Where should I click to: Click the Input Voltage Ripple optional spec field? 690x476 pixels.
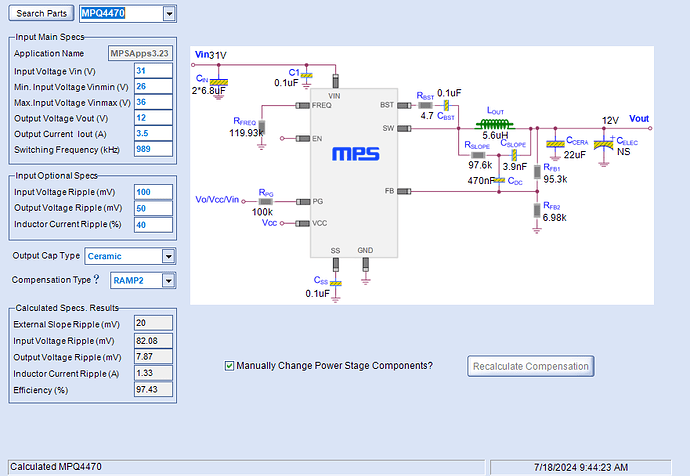tap(153, 192)
